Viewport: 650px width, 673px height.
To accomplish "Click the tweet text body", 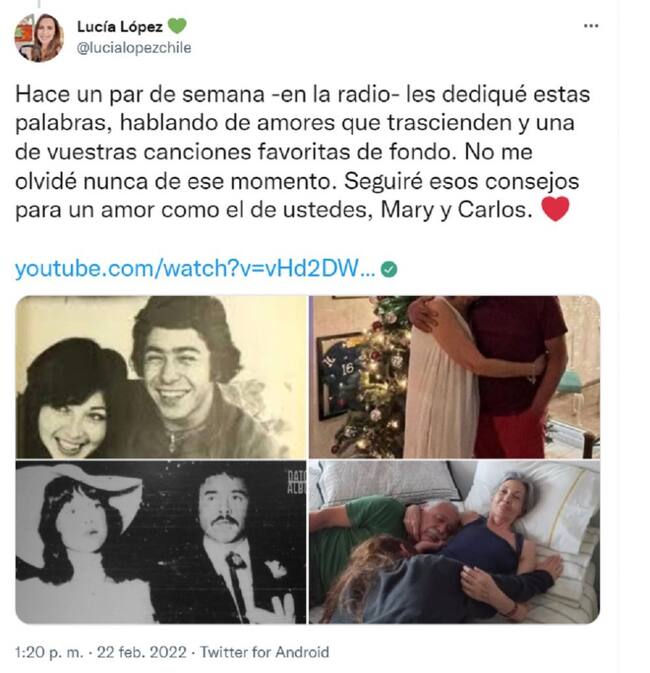I will click(302, 152).
